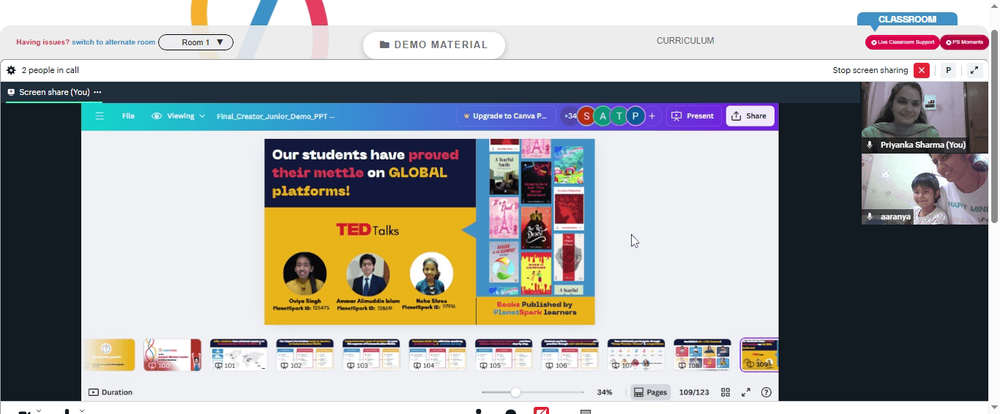Click the Share button
The width and height of the screenshot is (1000, 414).
click(x=750, y=116)
